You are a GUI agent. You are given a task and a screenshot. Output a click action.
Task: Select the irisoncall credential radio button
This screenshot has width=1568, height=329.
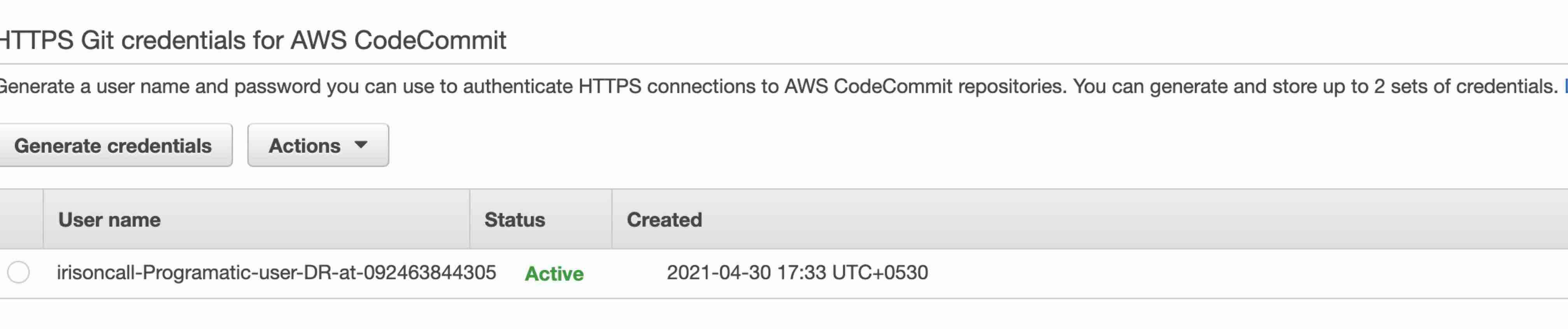[18, 272]
